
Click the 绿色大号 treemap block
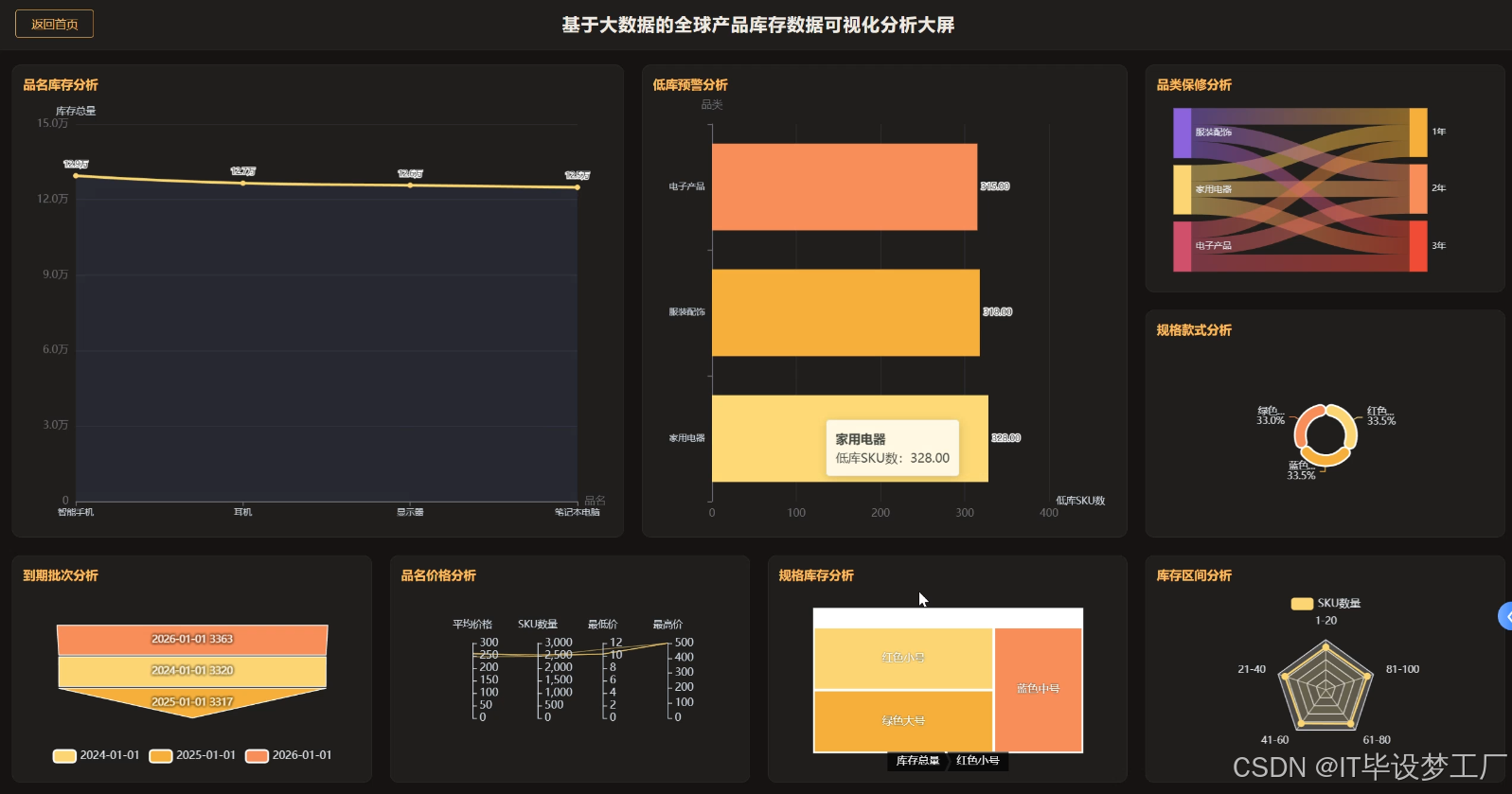pyautogui.click(x=903, y=721)
